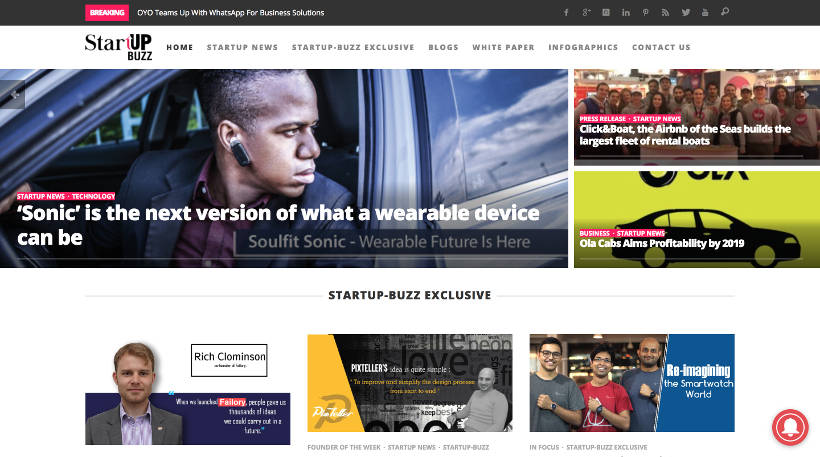Open the YouTube social icon
Viewport: 820px width, 457px height.
click(705, 13)
